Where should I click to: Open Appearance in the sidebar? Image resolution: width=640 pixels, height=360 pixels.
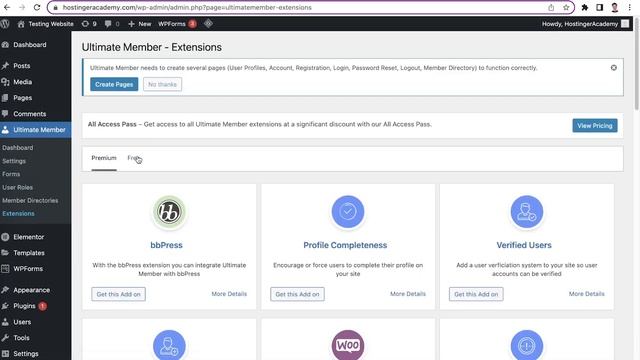[31, 290]
